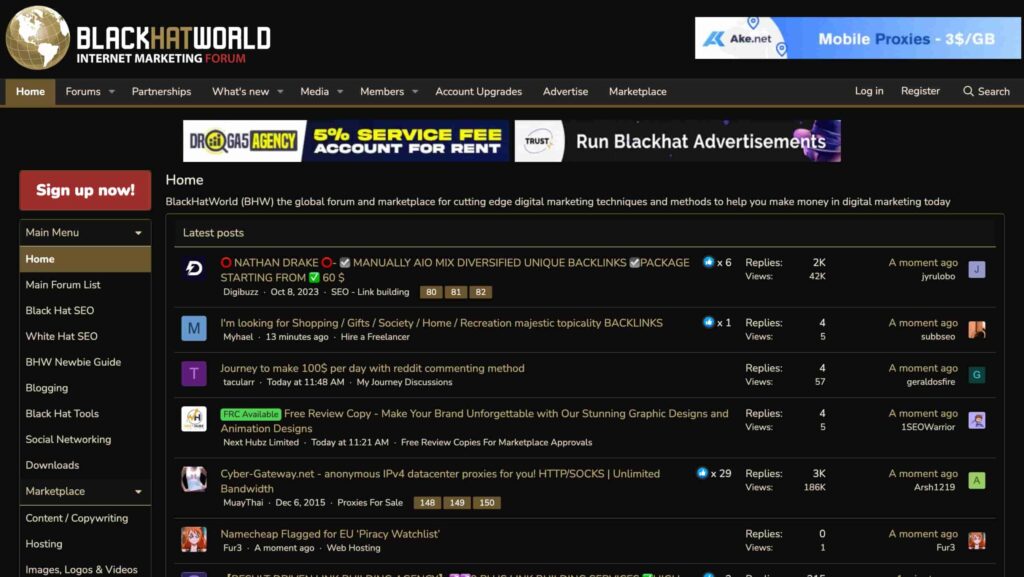
Task: Go to page 80 of Nathan Drake thread
Action: click(431, 292)
